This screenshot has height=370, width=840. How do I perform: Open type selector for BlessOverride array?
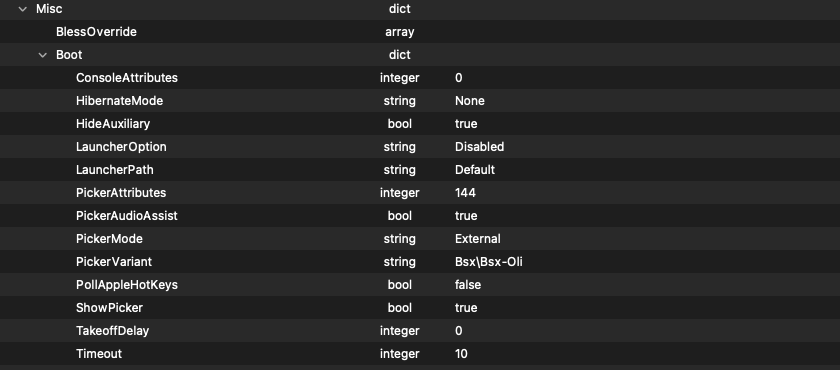[x=400, y=32]
